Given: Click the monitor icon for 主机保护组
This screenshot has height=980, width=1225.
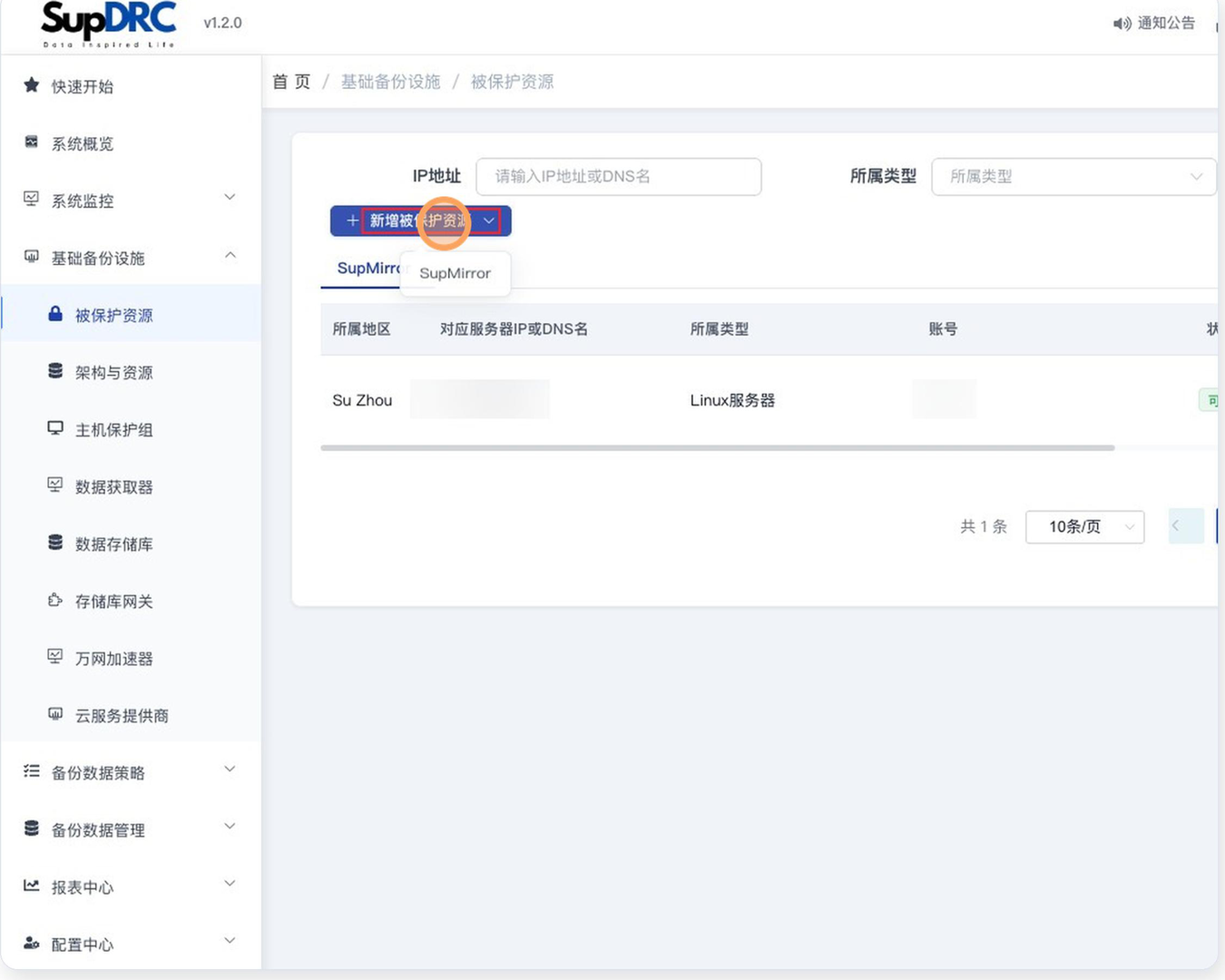Looking at the screenshot, I should click(55, 428).
